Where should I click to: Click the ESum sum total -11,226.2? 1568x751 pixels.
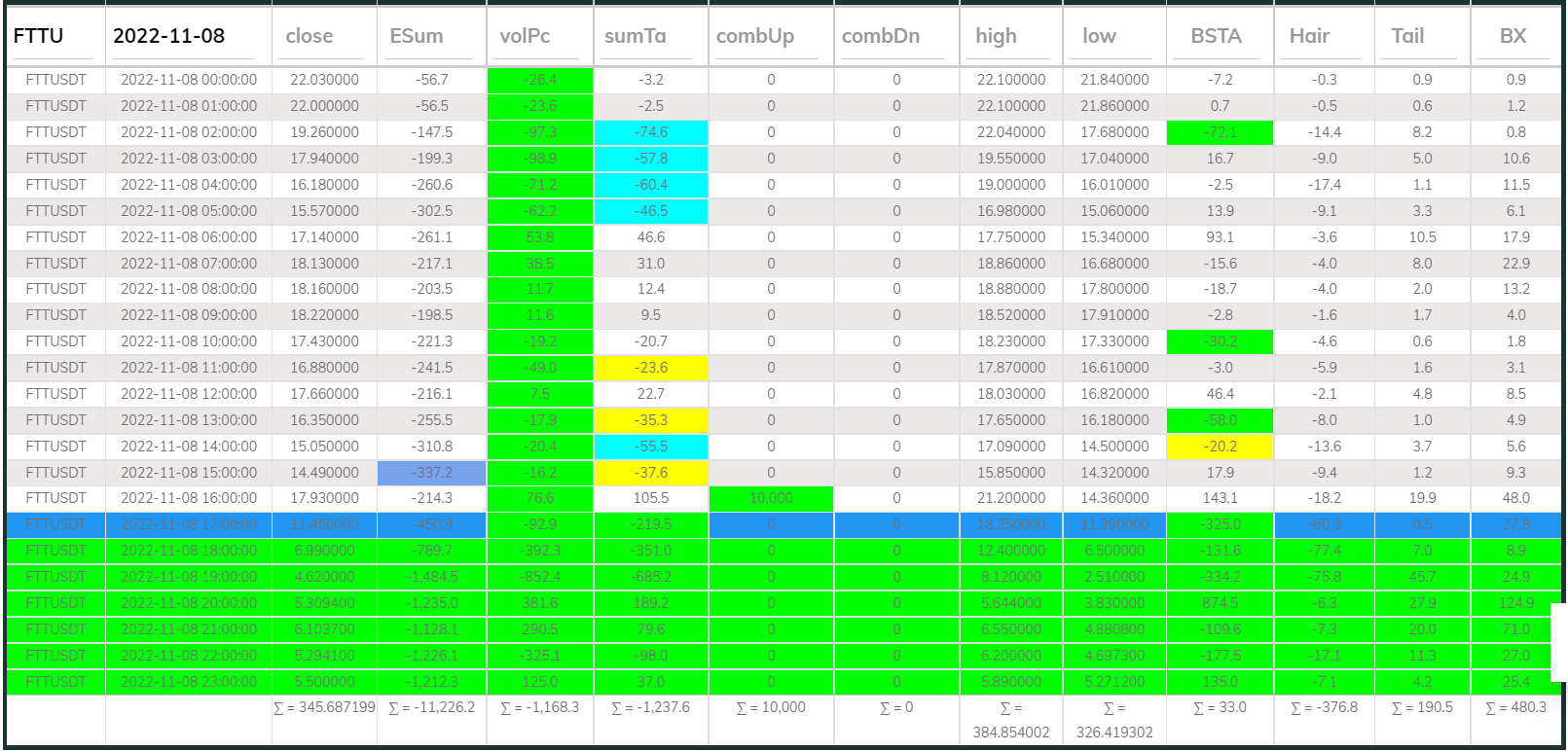pos(432,707)
